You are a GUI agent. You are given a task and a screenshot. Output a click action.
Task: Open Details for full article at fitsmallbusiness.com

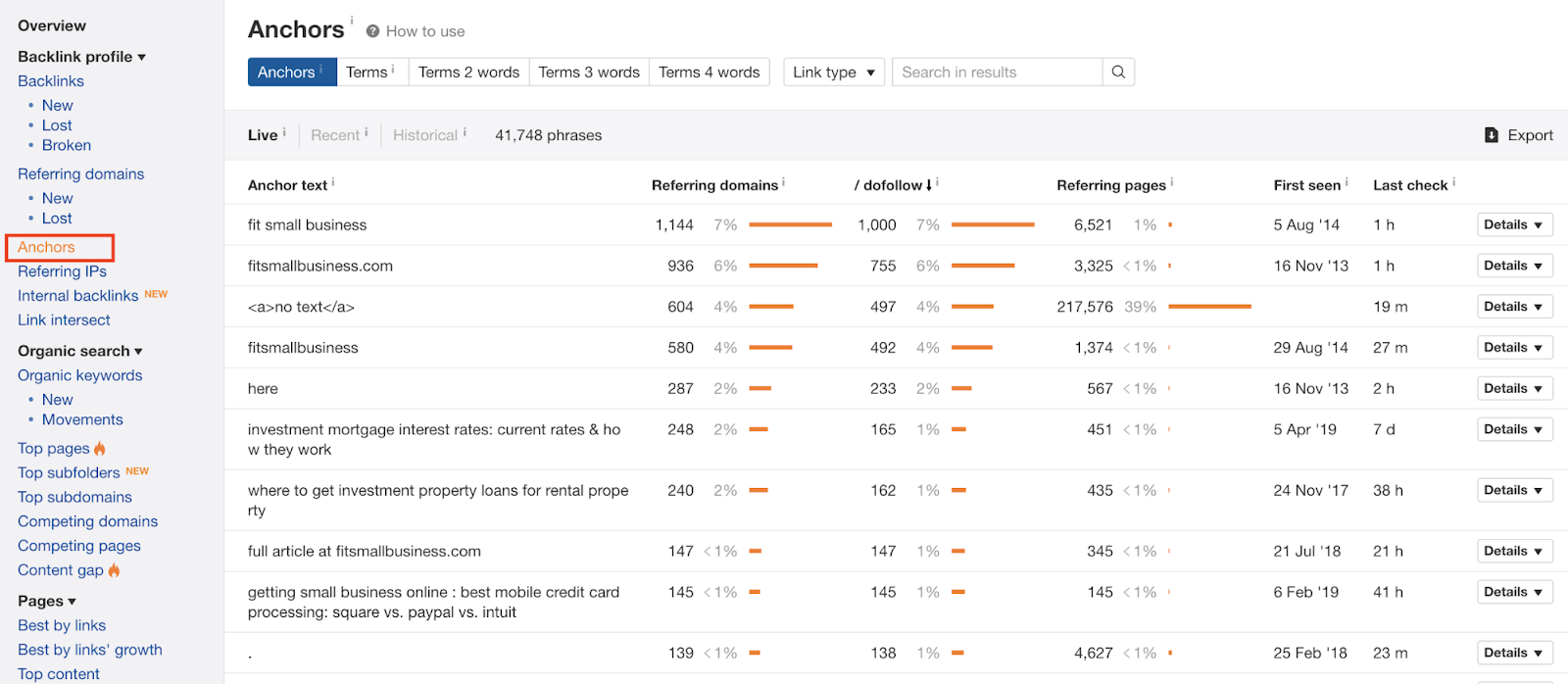click(1514, 551)
